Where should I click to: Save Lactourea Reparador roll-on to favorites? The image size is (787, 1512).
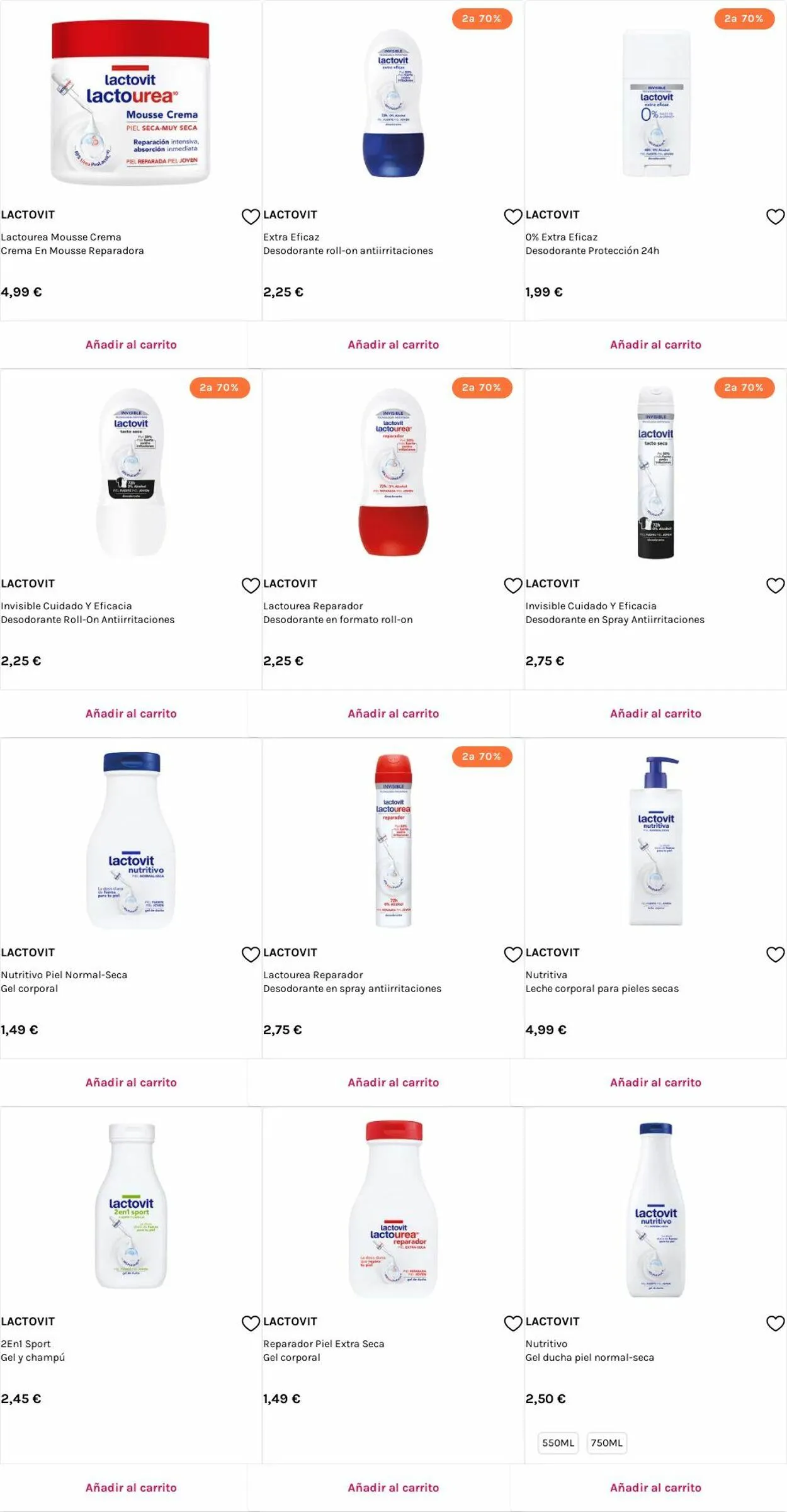pos(513,585)
